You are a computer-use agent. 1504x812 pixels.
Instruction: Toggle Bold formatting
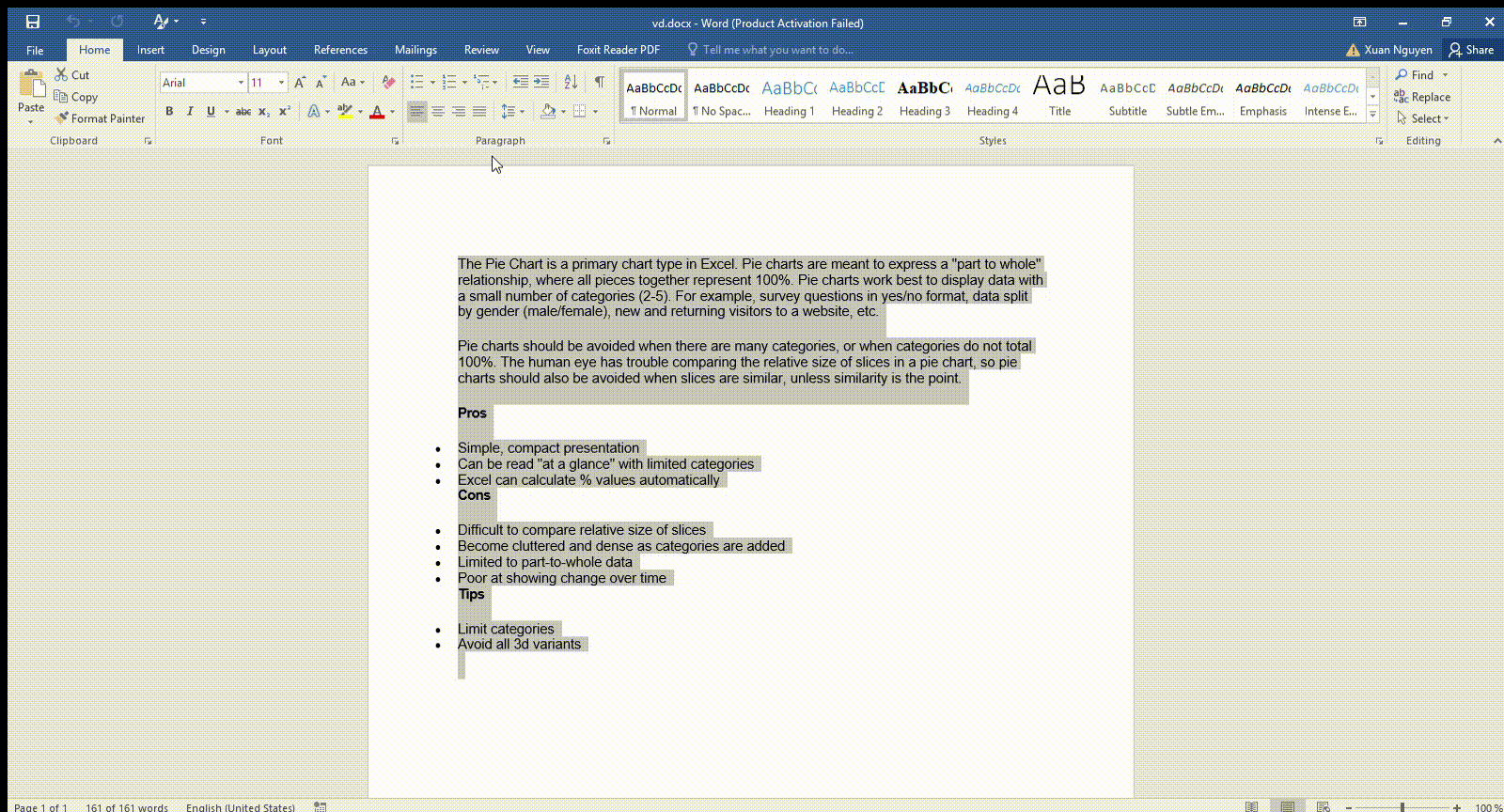[x=169, y=111]
